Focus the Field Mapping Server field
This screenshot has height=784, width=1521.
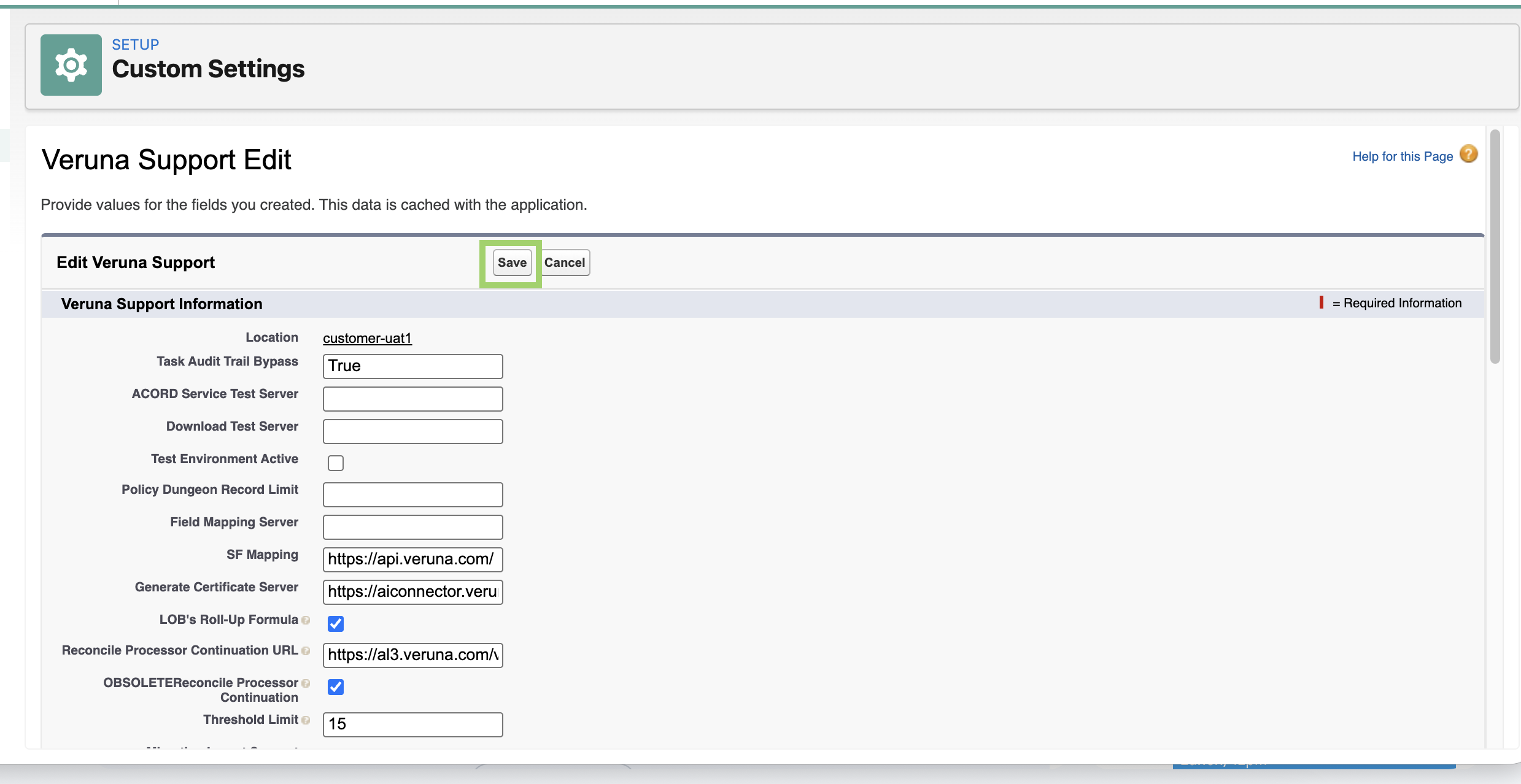coord(413,527)
